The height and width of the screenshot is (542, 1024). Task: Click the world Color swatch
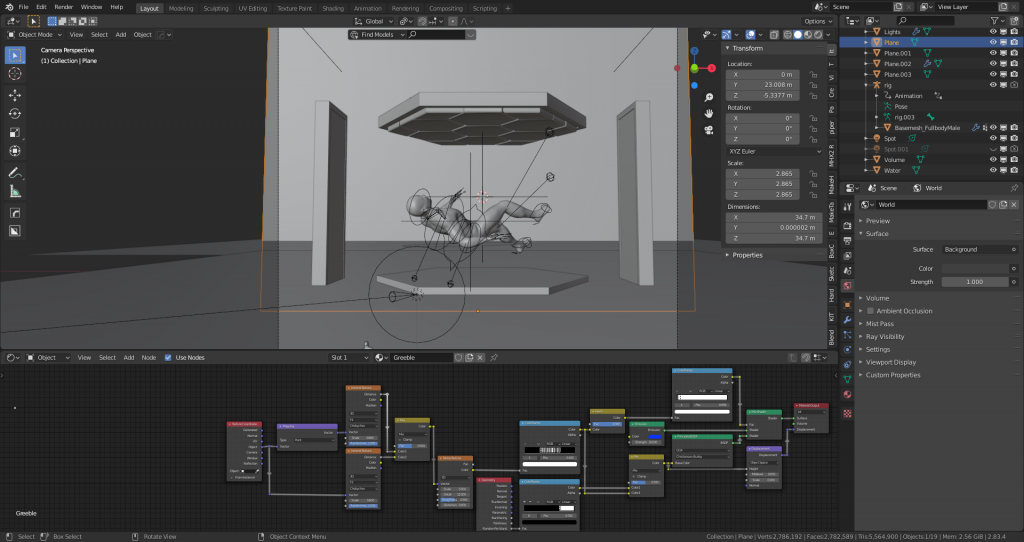point(974,268)
